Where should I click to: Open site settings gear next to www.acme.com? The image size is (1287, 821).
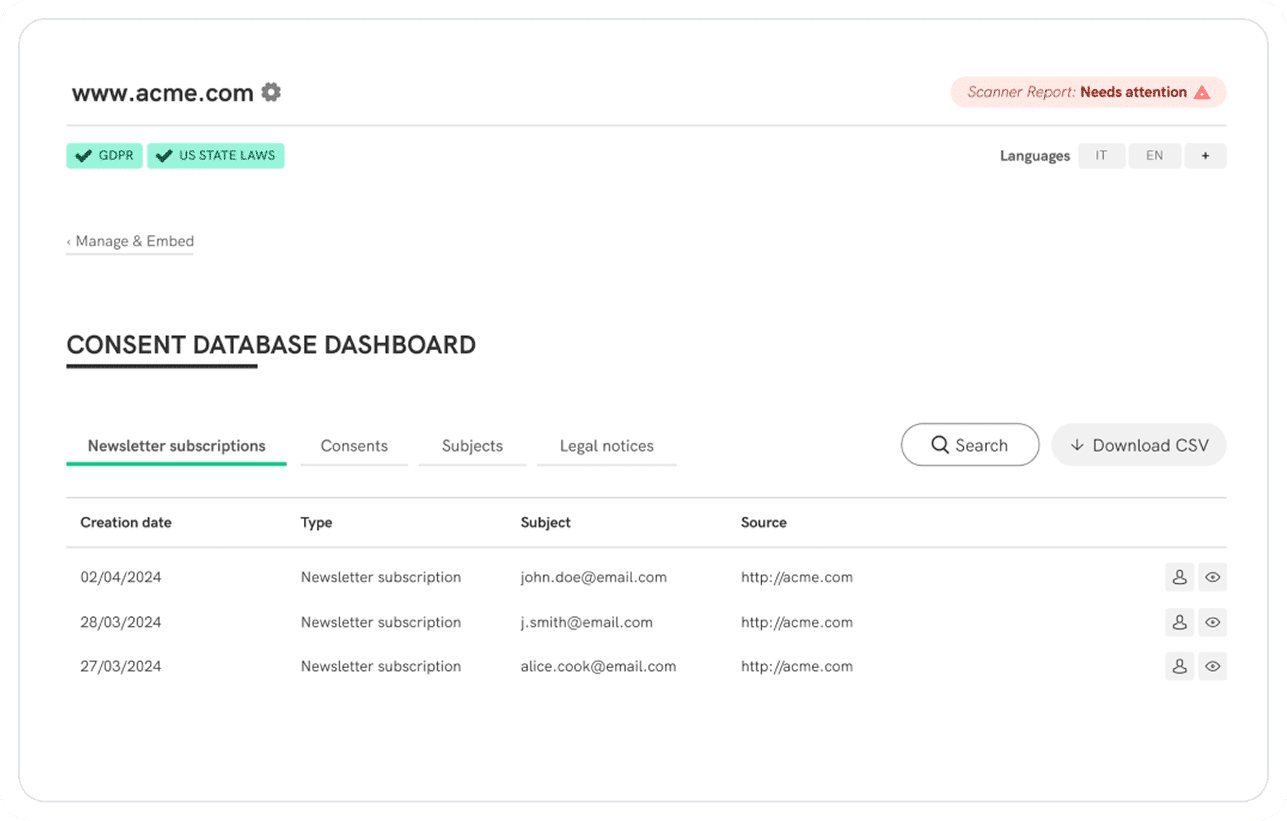tap(271, 92)
